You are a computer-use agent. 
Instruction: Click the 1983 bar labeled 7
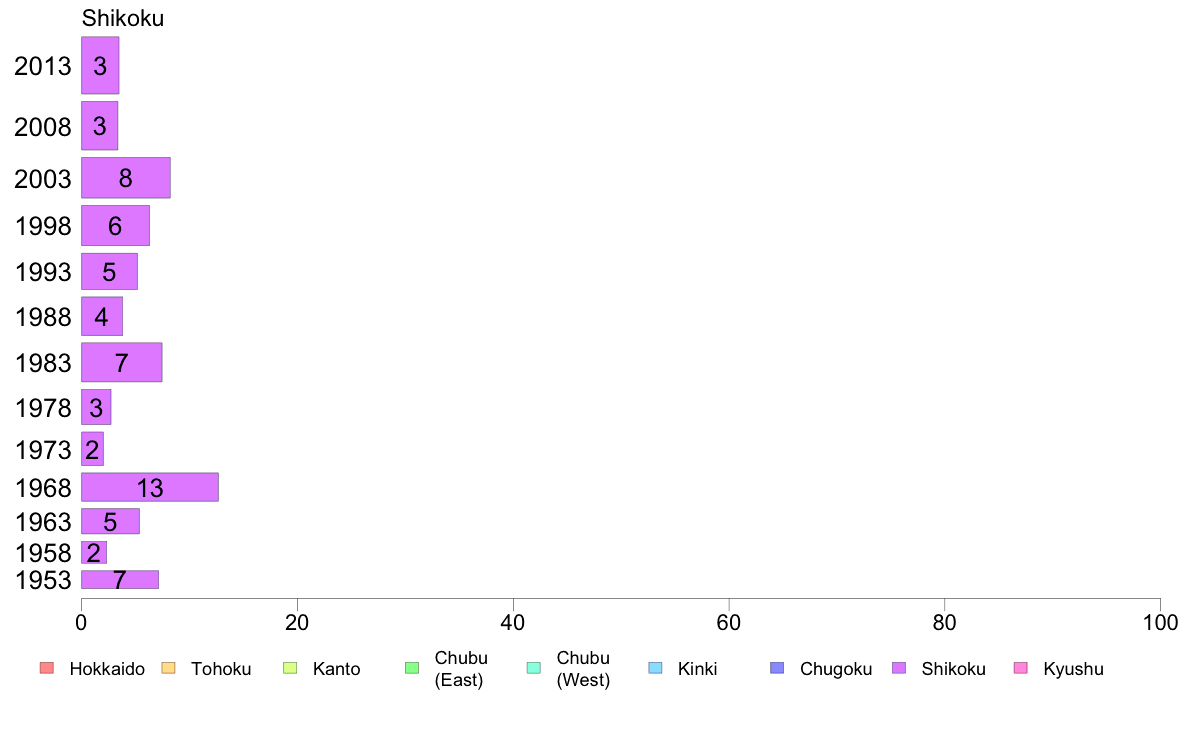click(x=121, y=362)
